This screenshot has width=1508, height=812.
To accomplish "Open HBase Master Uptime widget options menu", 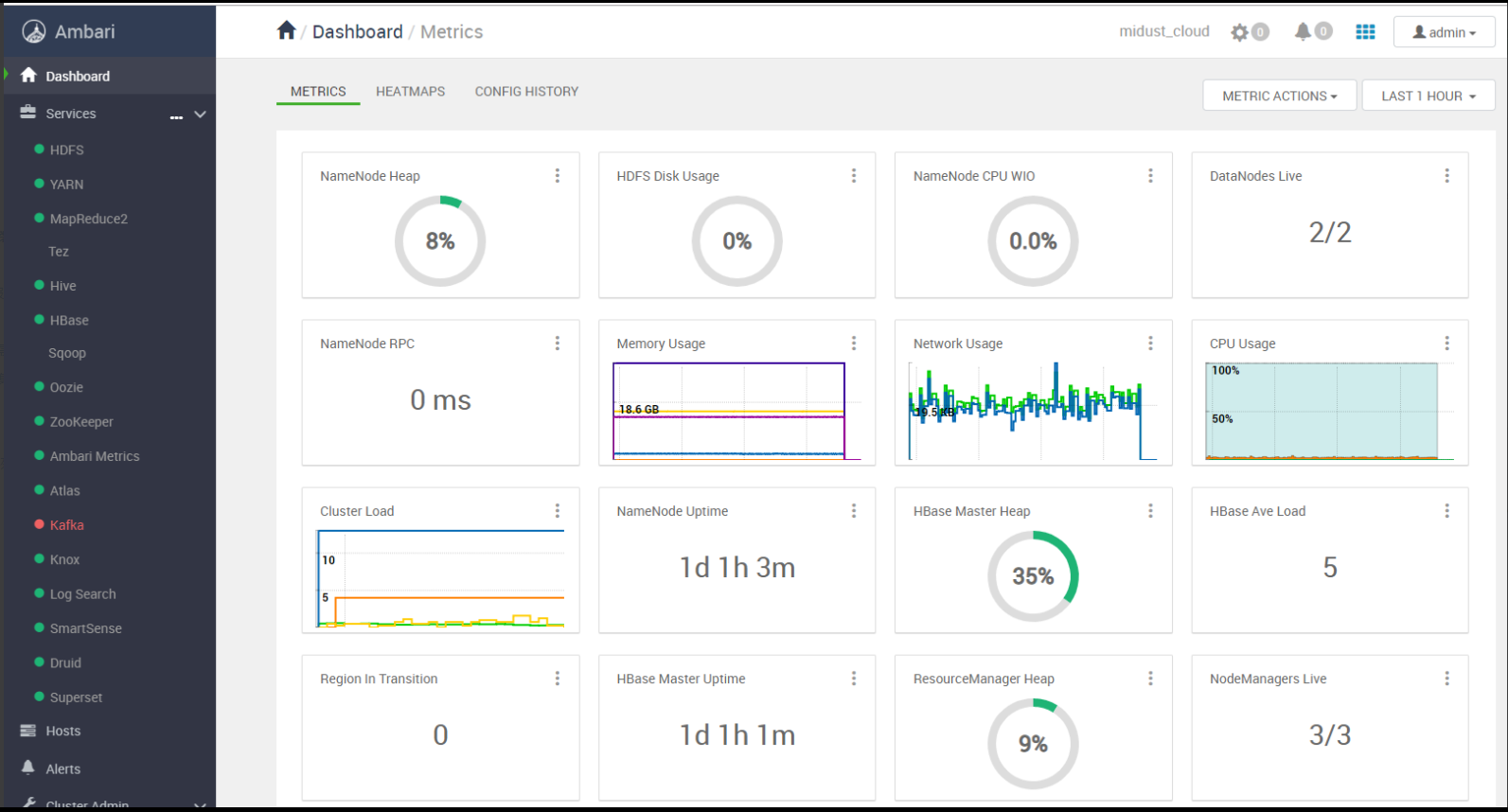I will tap(854, 679).
